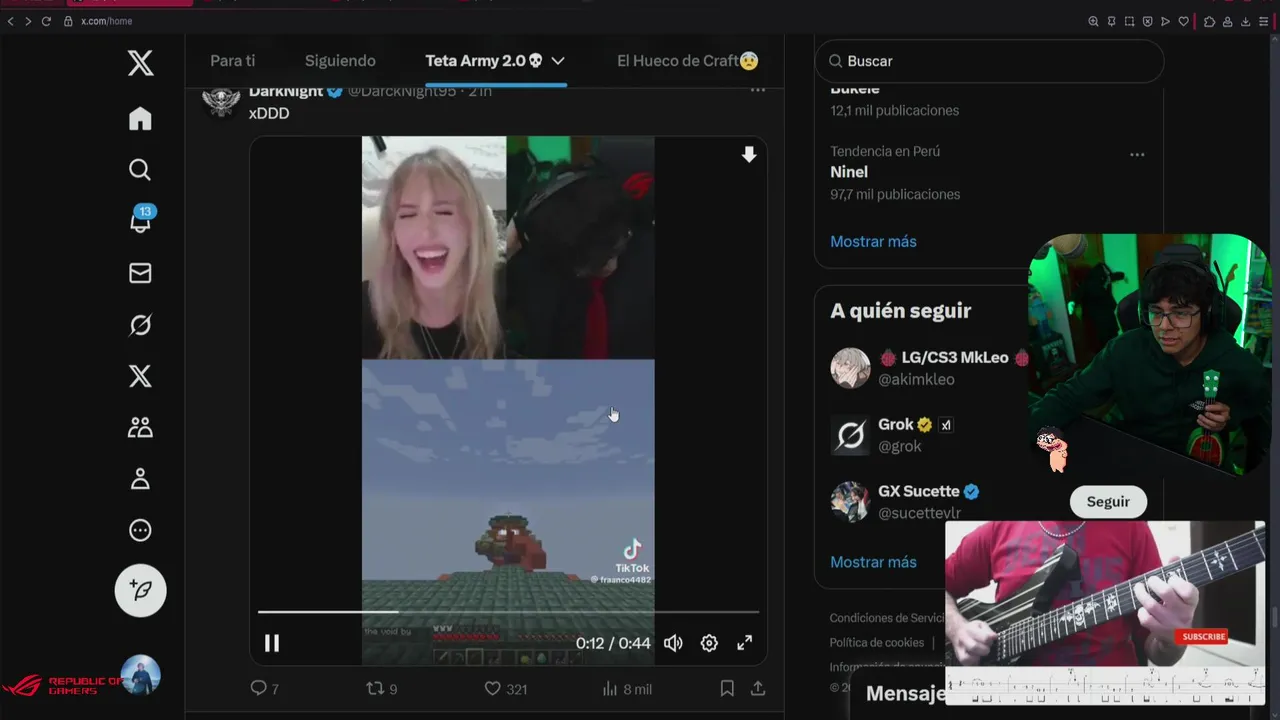Click the video download arrow icon

click(x=749, y=155)
